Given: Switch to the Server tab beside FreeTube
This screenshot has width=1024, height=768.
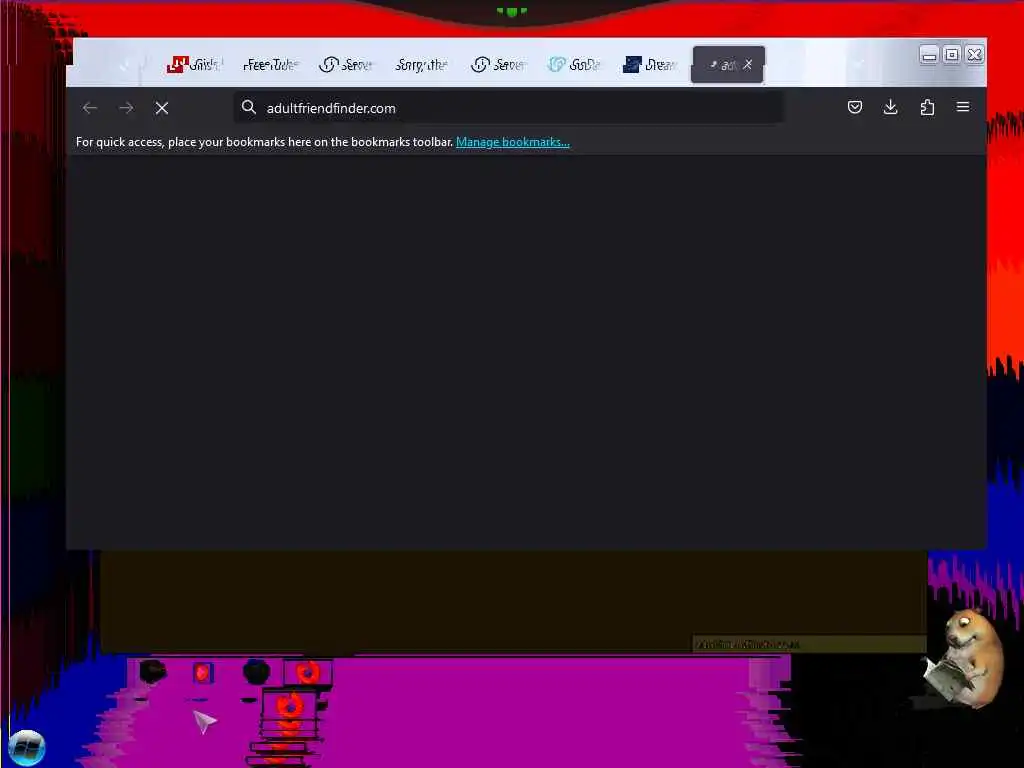Looking at the screenshot, I should [x=346, y=65].
